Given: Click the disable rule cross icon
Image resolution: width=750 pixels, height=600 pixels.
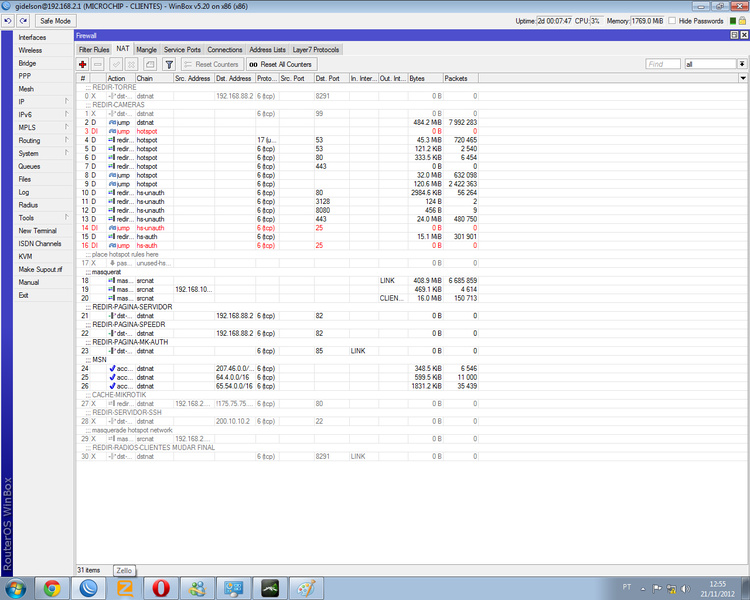Looking at the screenshot, I should coord(132,64).
